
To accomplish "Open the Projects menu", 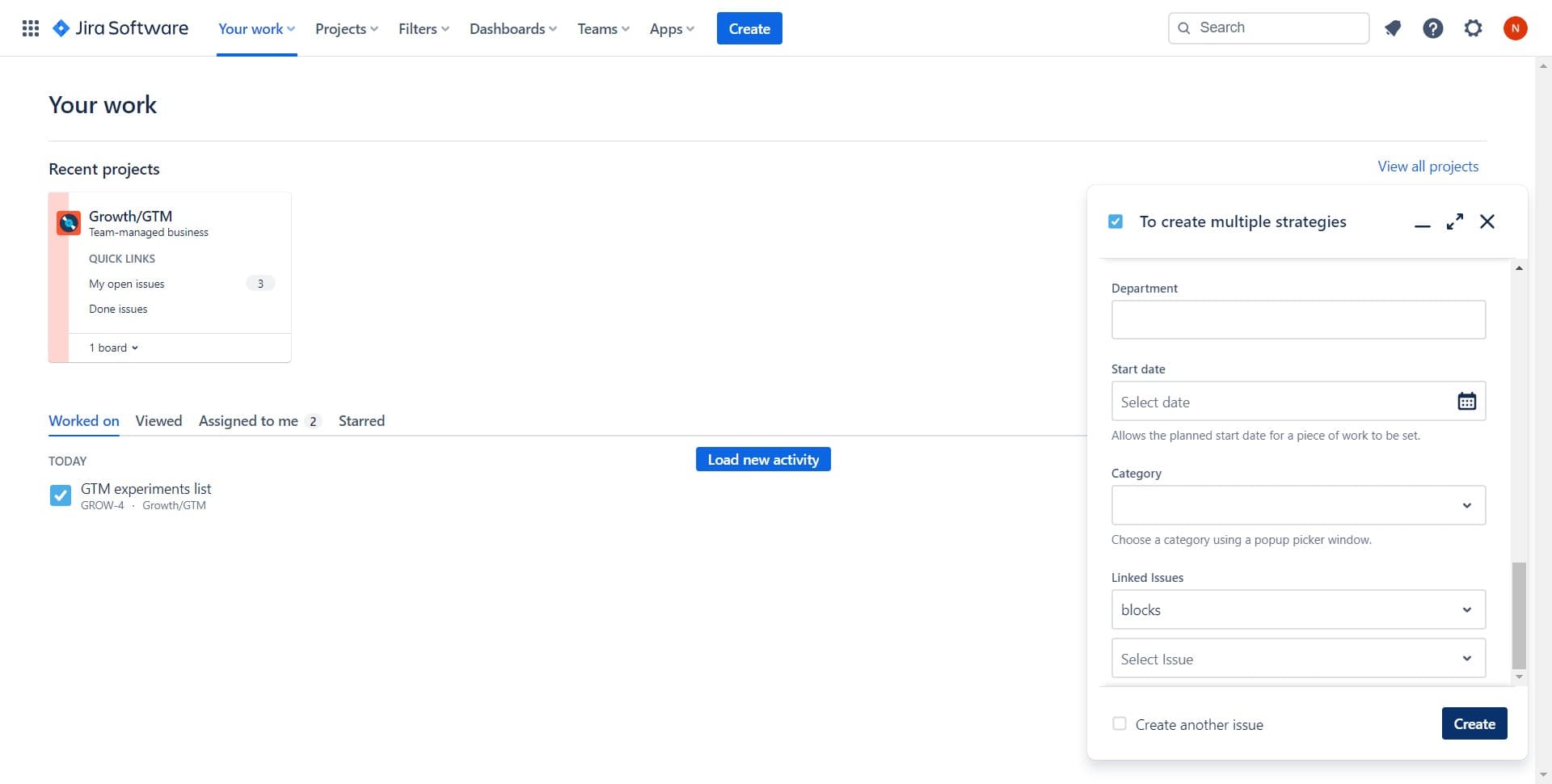I will tap(346, 28).
